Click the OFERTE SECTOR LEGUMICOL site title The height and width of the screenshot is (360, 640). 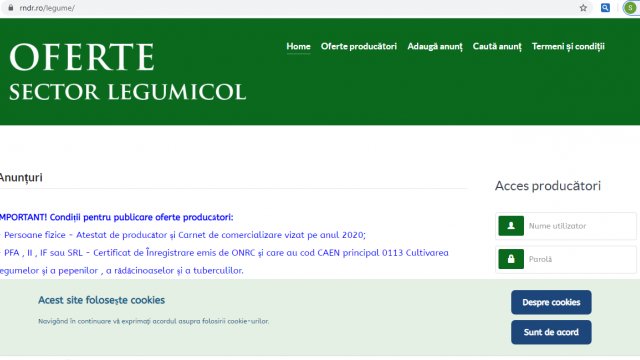point(127,71)
